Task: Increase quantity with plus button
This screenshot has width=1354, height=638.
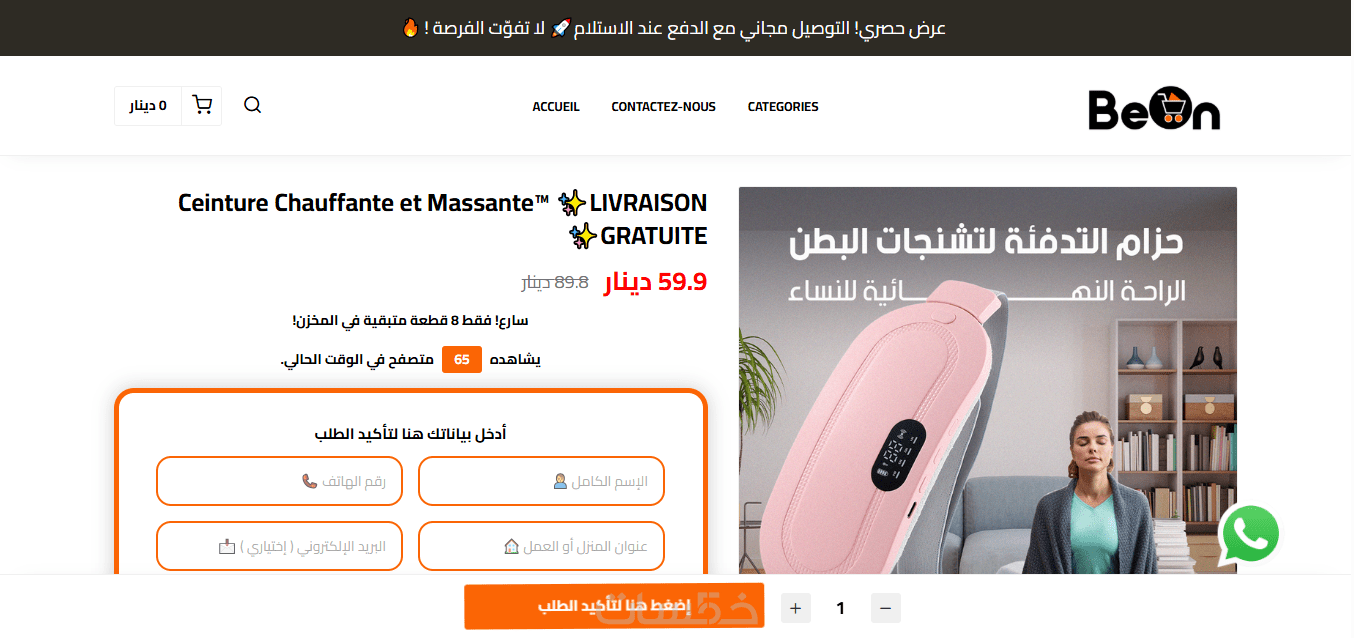Action: pos(795,608)
